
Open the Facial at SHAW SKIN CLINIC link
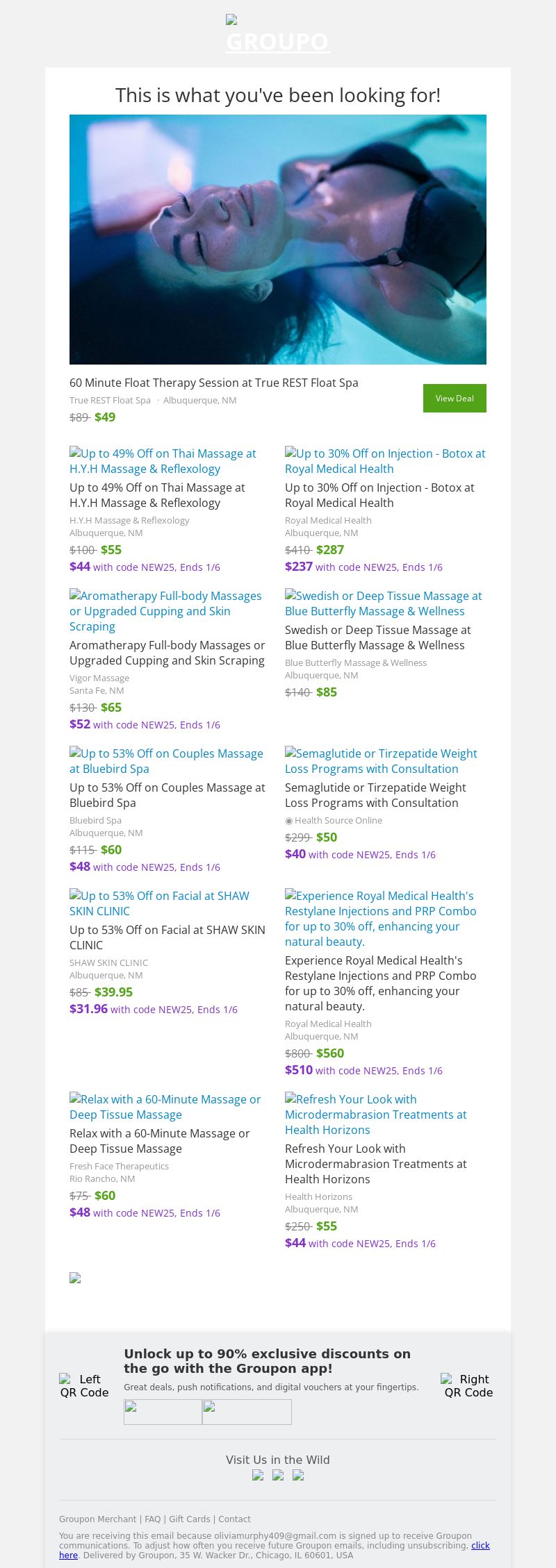point(159,903)
